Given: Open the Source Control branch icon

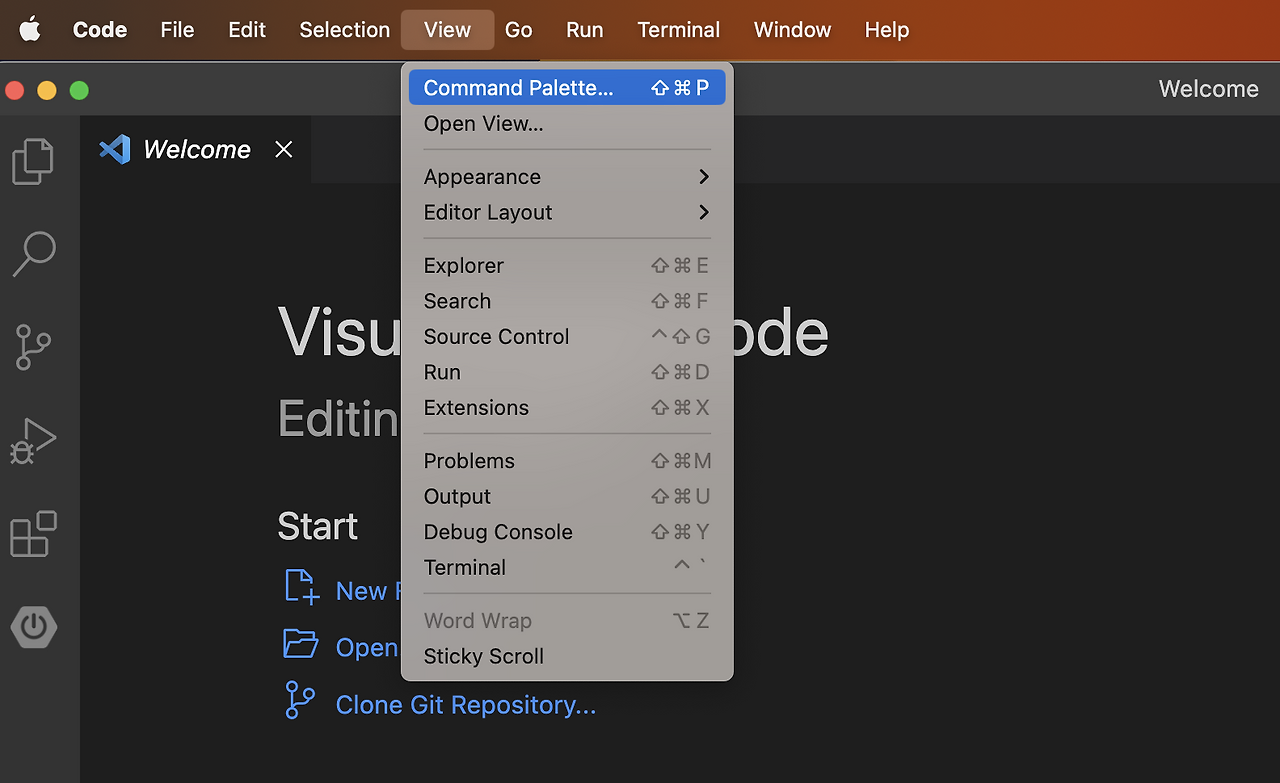Looking at the screenshot, I should tap(33, 347).
